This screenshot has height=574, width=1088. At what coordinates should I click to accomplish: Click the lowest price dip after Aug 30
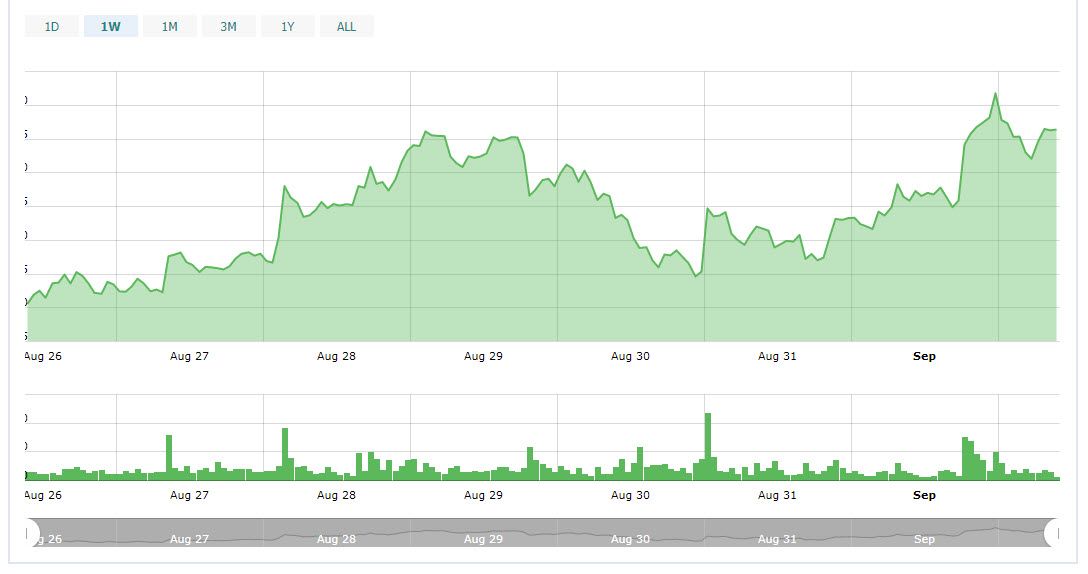click(x=696, y=275)
